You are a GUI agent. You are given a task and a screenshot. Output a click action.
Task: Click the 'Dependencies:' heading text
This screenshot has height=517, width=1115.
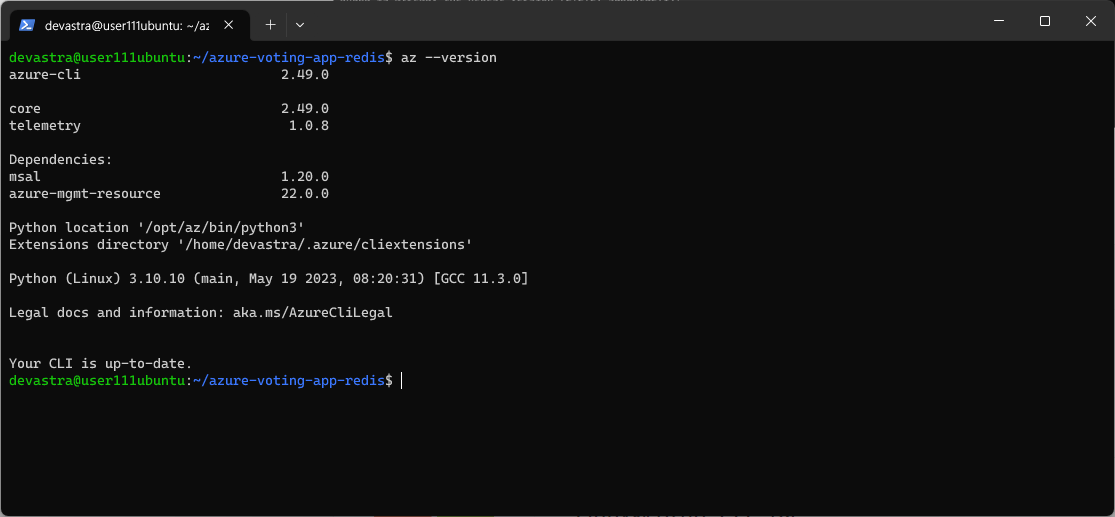(60, 160)
